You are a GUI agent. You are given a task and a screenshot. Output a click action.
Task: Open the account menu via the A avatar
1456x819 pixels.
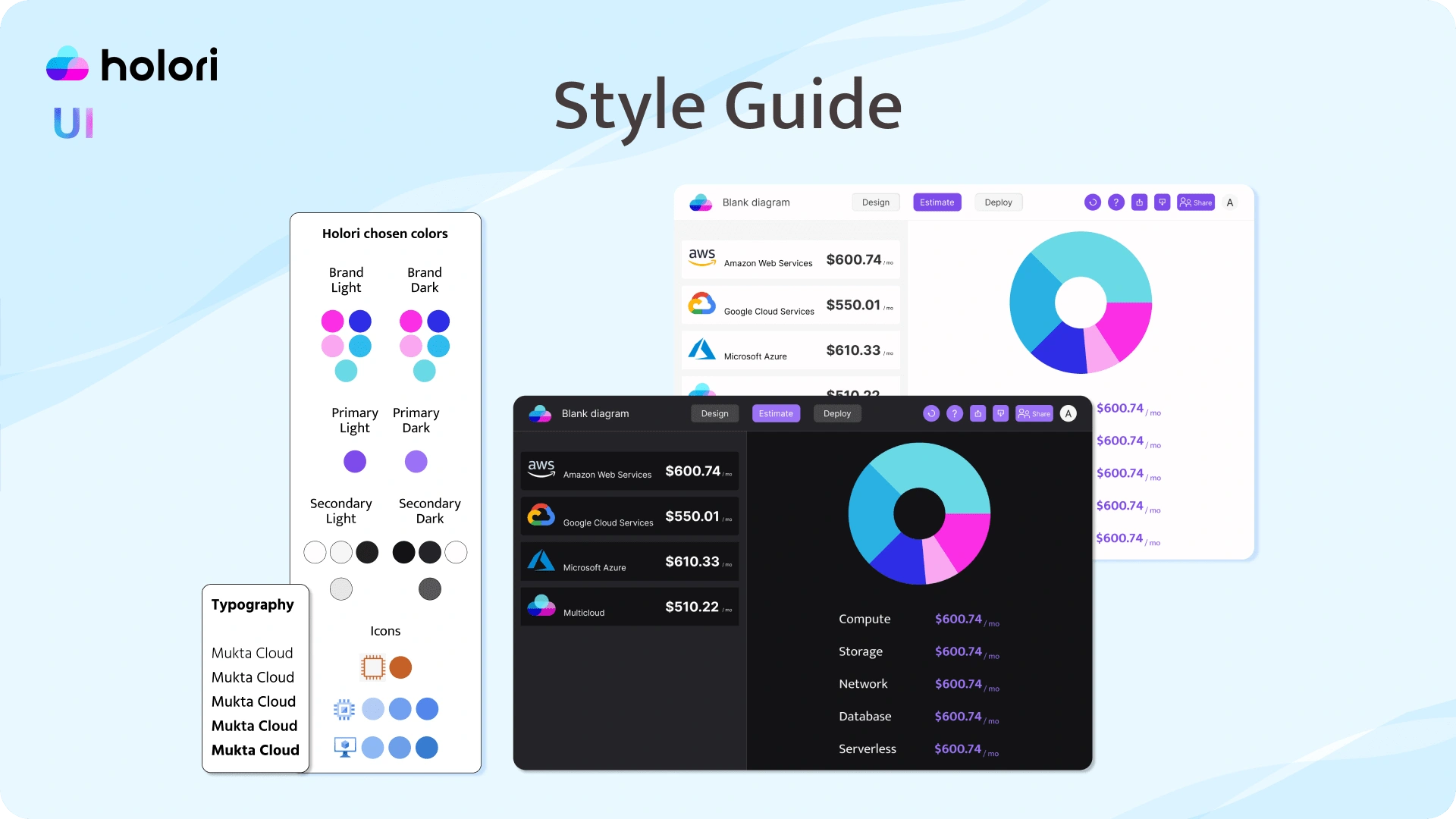point(1068,413)
